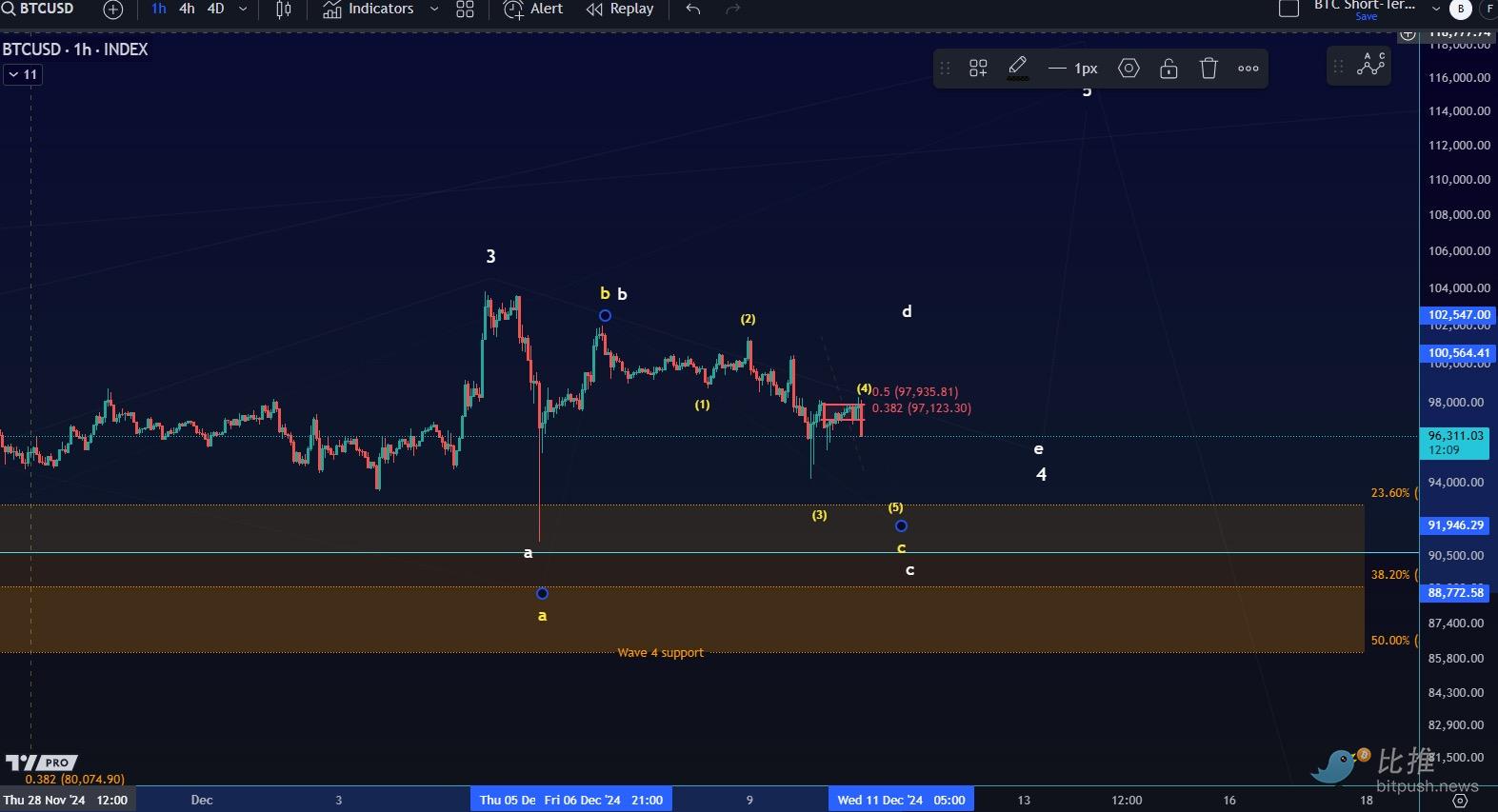This screenshot has width=1498, height=812.
Task: Expand the favorite indicators dropdown arrow
Action: pyautogui.click(x=434, y=10)
